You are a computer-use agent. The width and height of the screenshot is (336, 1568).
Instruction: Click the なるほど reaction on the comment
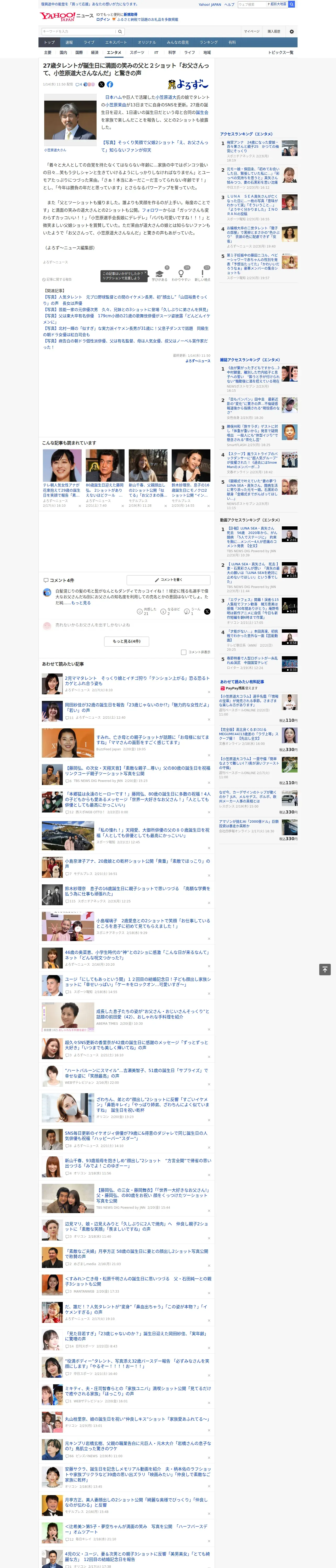point(164,611)
